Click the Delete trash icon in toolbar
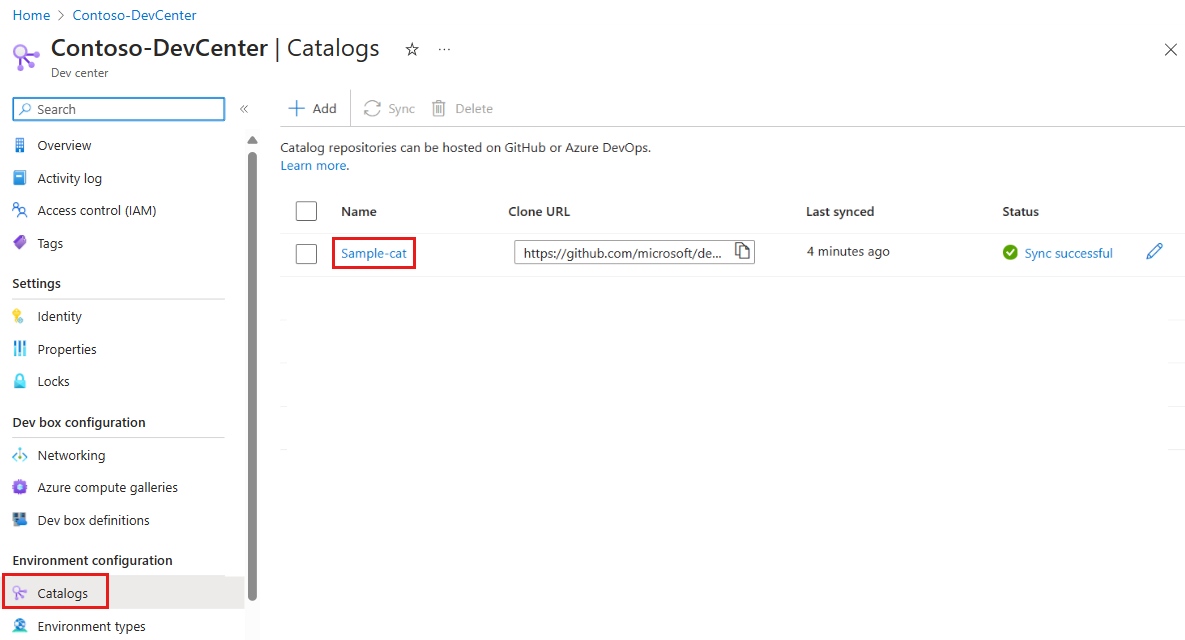Viewport: 1185px width, 640px height. pyautogui.click(x=439, y=109)
